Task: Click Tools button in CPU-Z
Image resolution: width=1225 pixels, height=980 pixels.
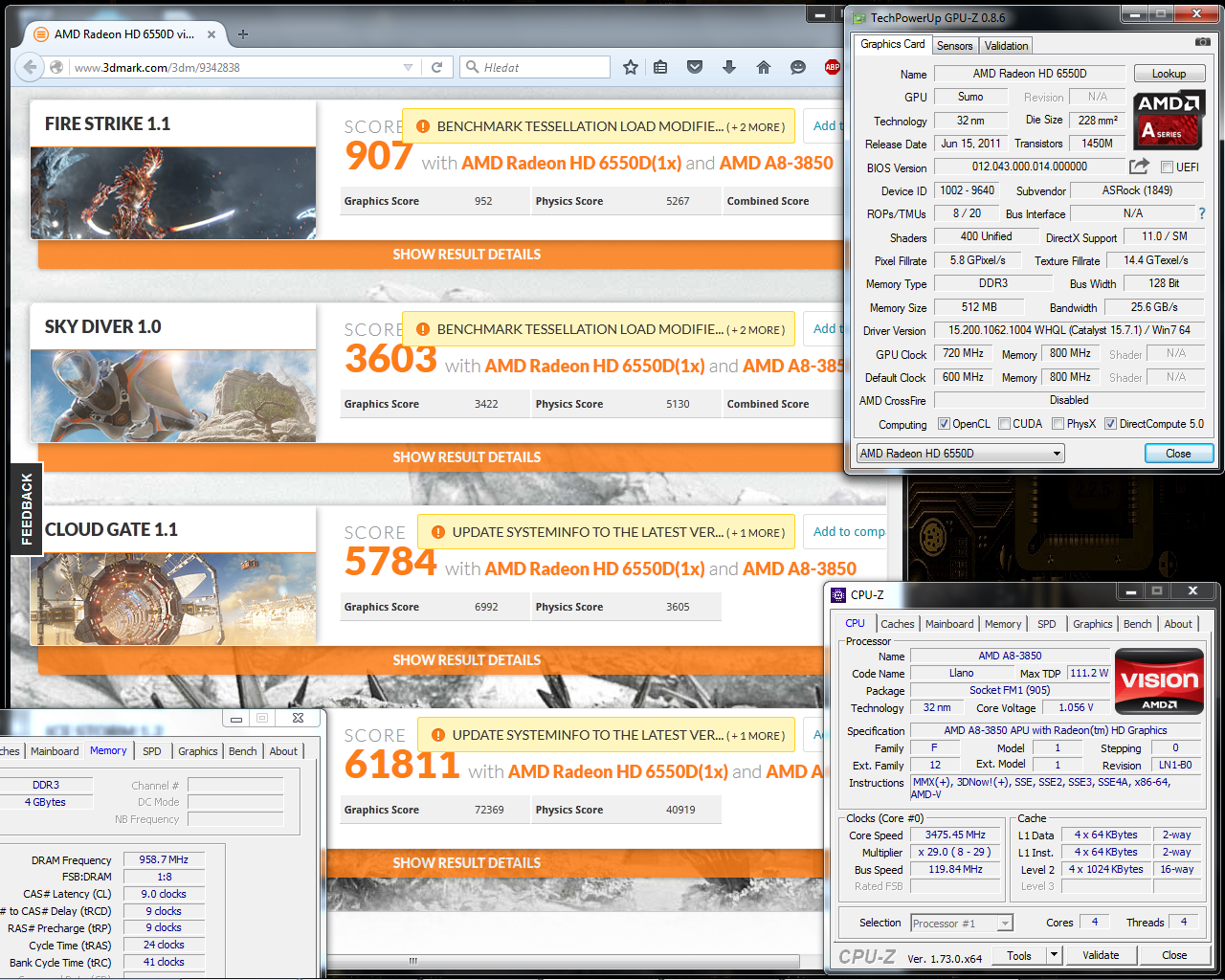Action: [x=1019, y=955]
